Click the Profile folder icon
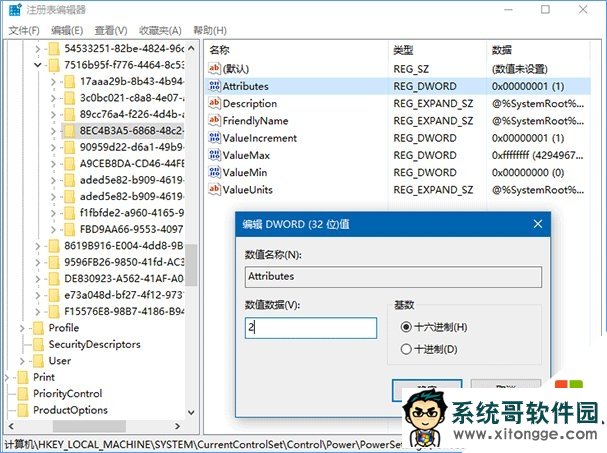607x453 pixels. [x=38, y=328]
